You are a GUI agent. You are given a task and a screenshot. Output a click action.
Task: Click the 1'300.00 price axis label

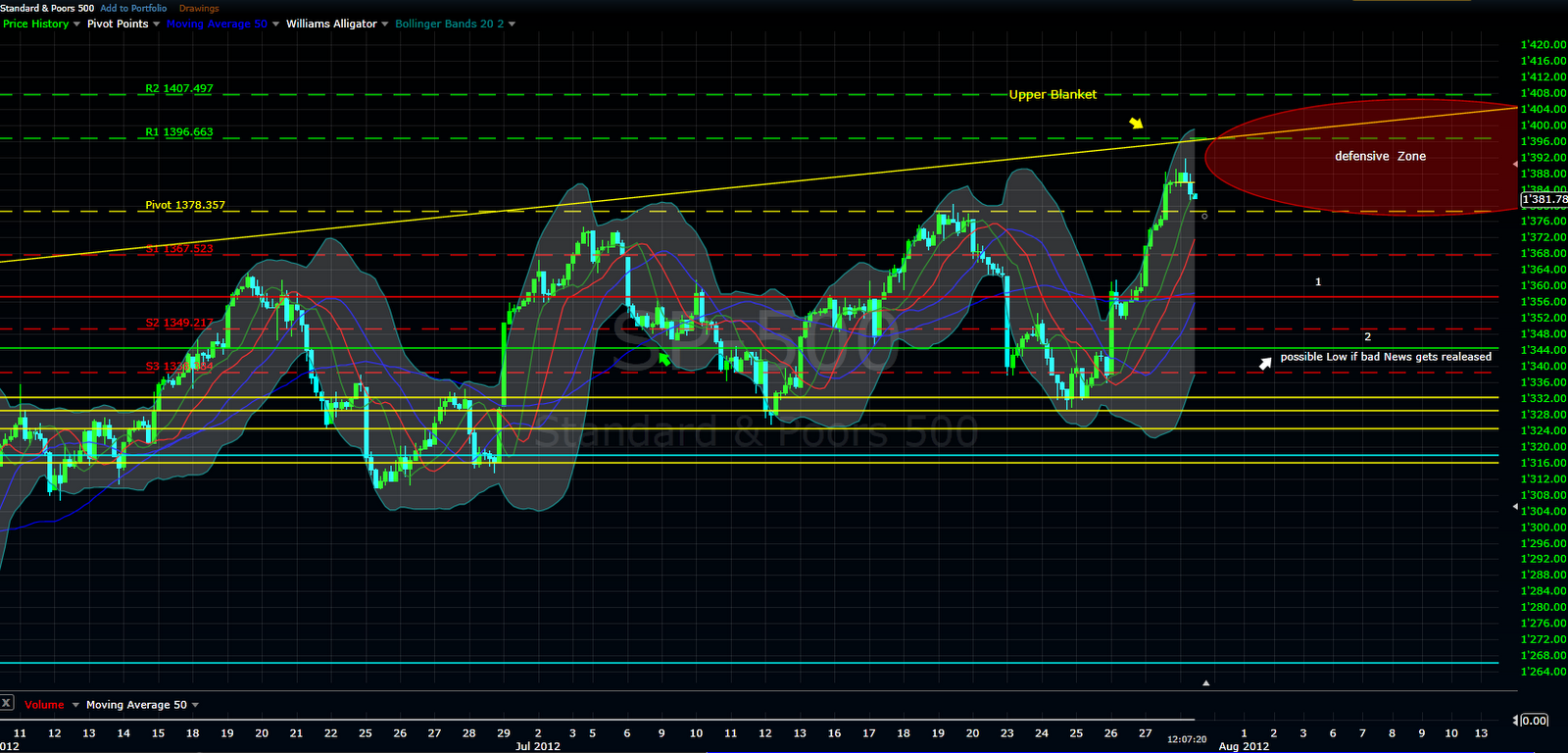click(1543, 527)
